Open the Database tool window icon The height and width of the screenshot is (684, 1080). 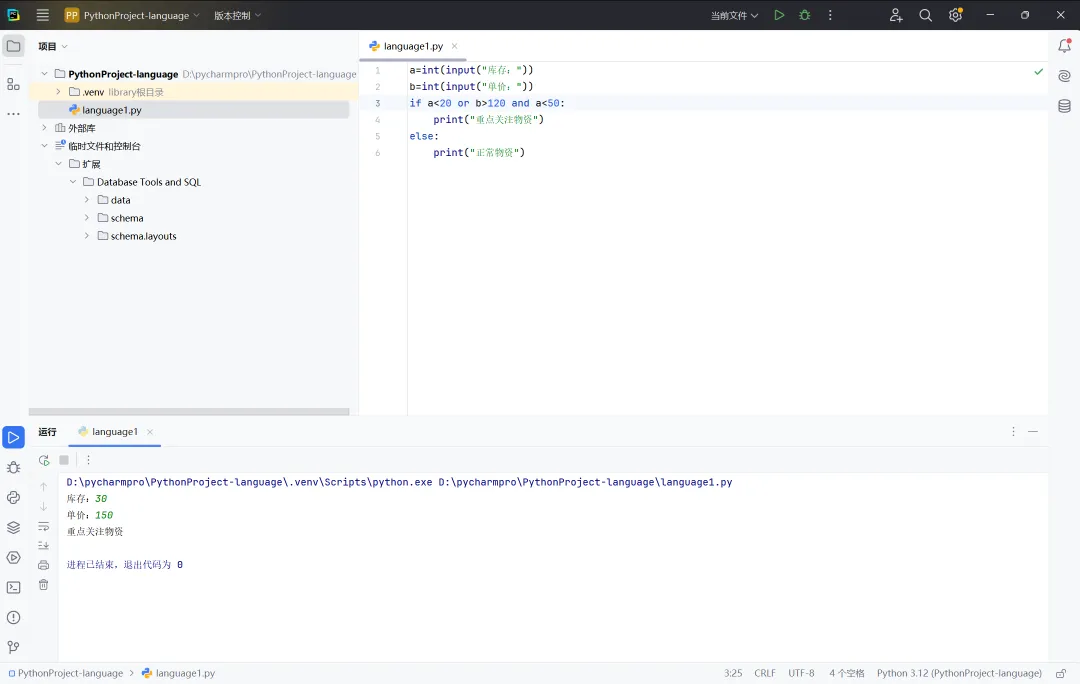(1064, 106)
